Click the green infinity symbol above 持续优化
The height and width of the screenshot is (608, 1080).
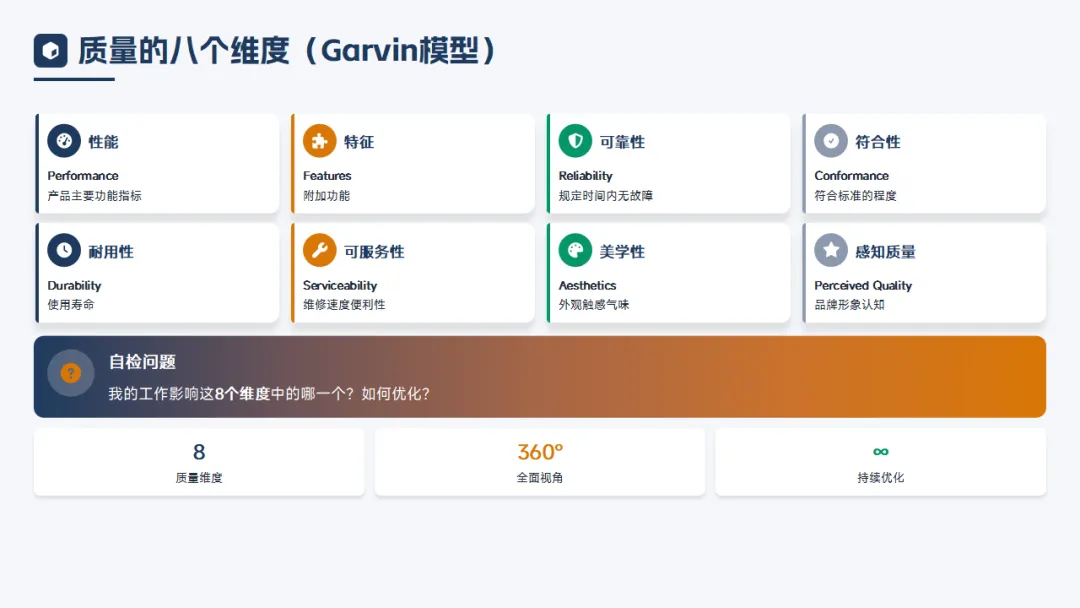pos(880,452)
